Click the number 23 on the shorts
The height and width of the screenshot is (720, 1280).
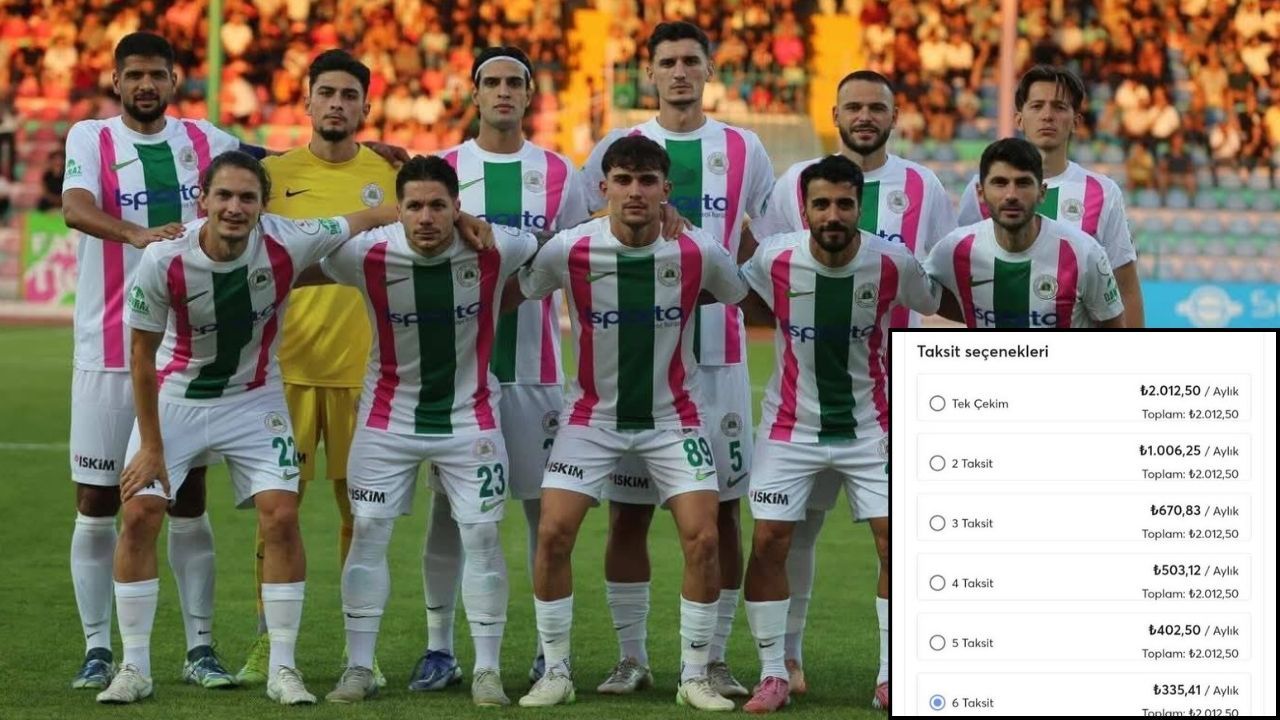tap(491, 480)
